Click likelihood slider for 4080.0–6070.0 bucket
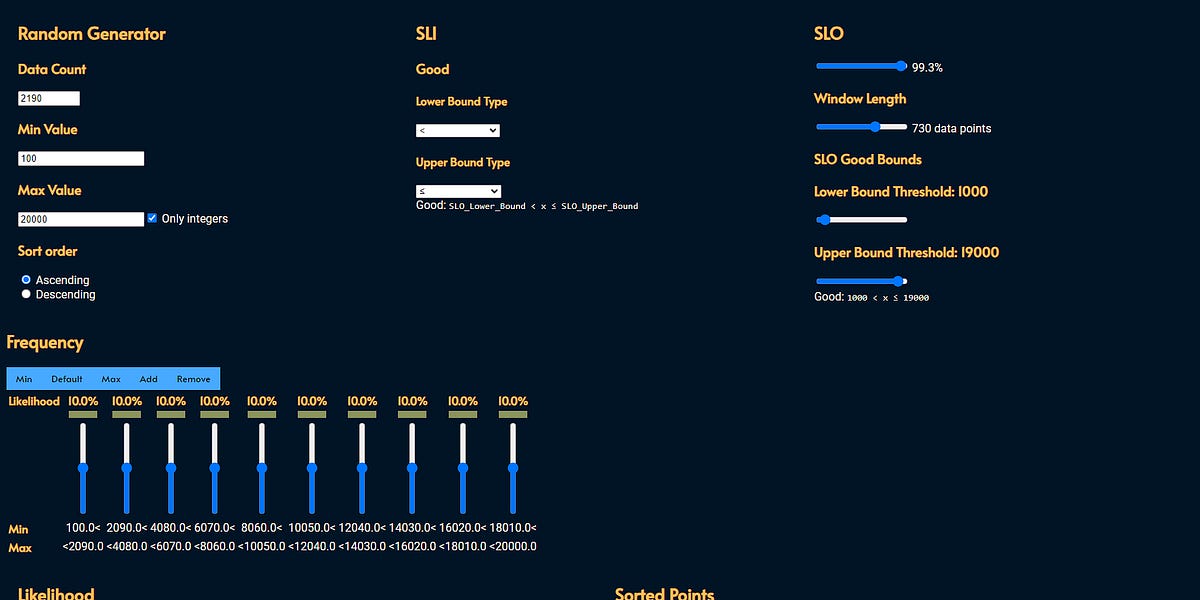The width and height of the screenshot is (1200, 600). [171, 468]
